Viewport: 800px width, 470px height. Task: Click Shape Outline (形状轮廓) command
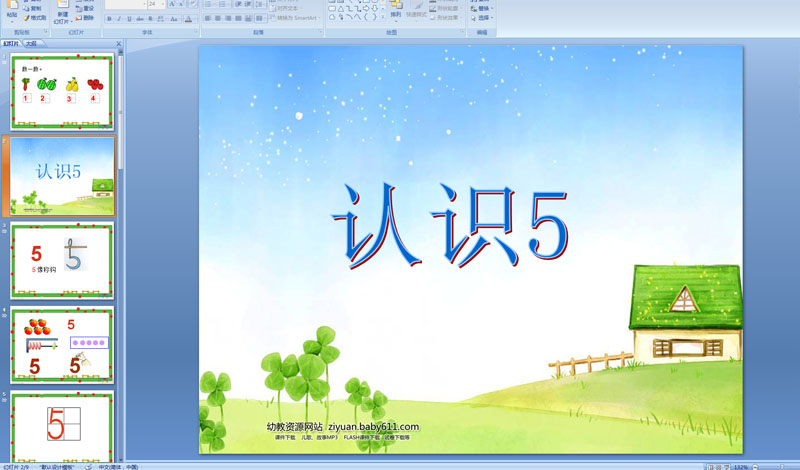click(445, 9)
